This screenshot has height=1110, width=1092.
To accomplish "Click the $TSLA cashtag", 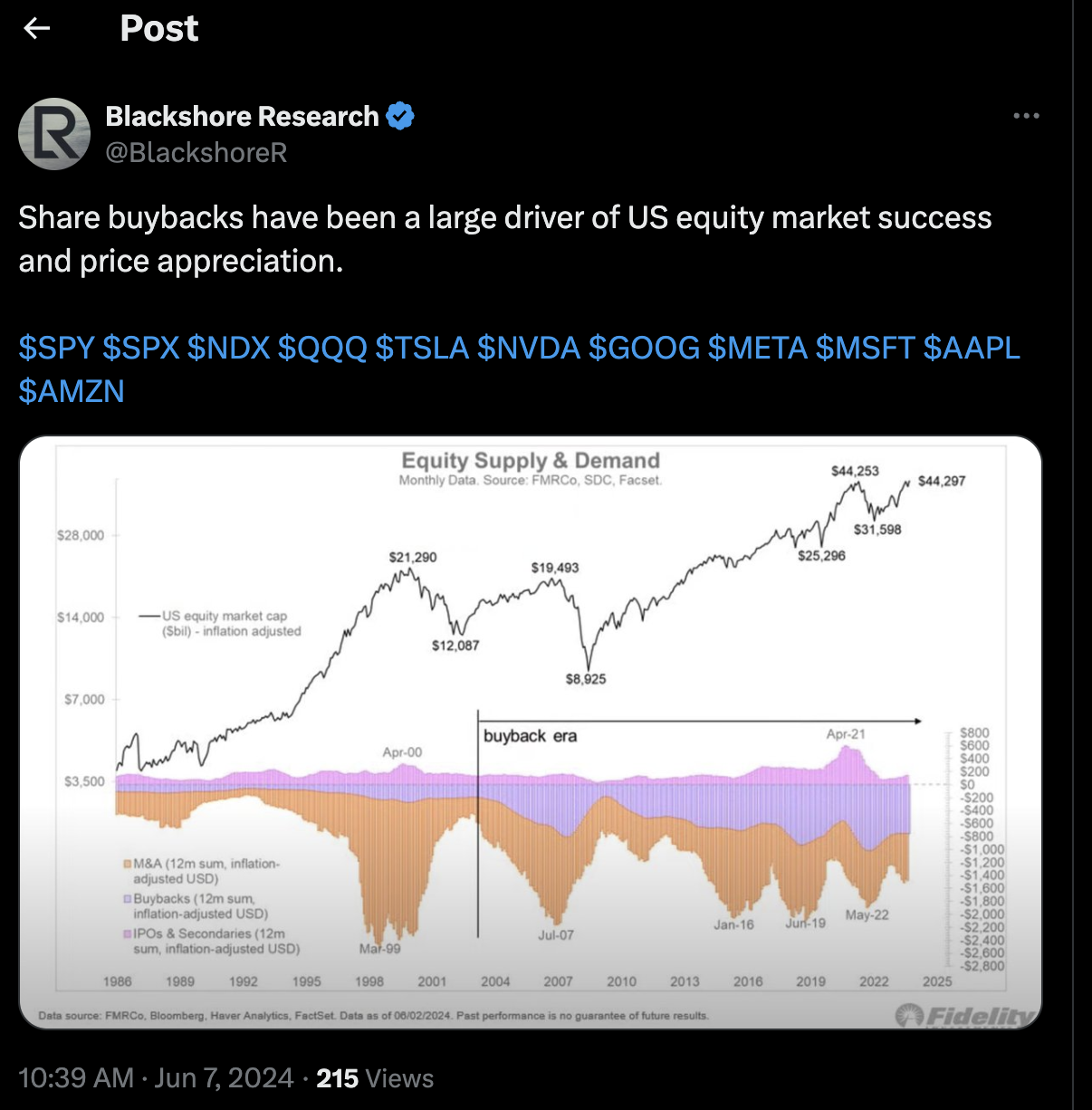I will 421,348.
